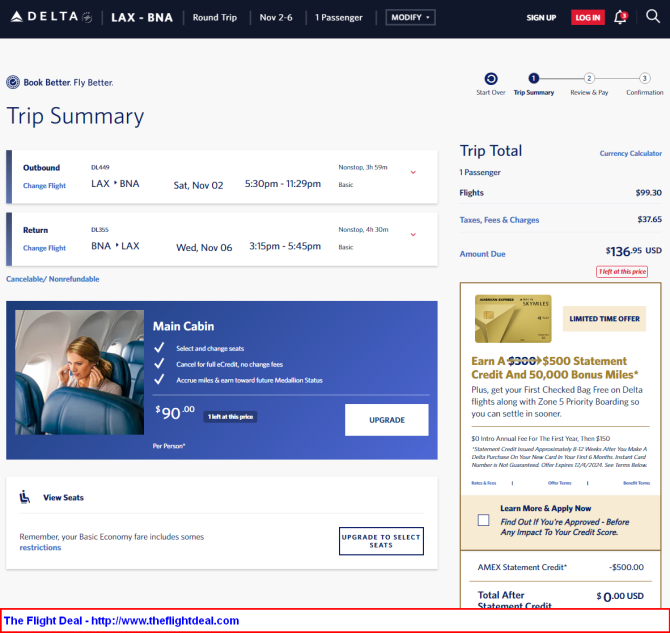
Task: Click the LAX - BNA route text
Action: point(142,18)
